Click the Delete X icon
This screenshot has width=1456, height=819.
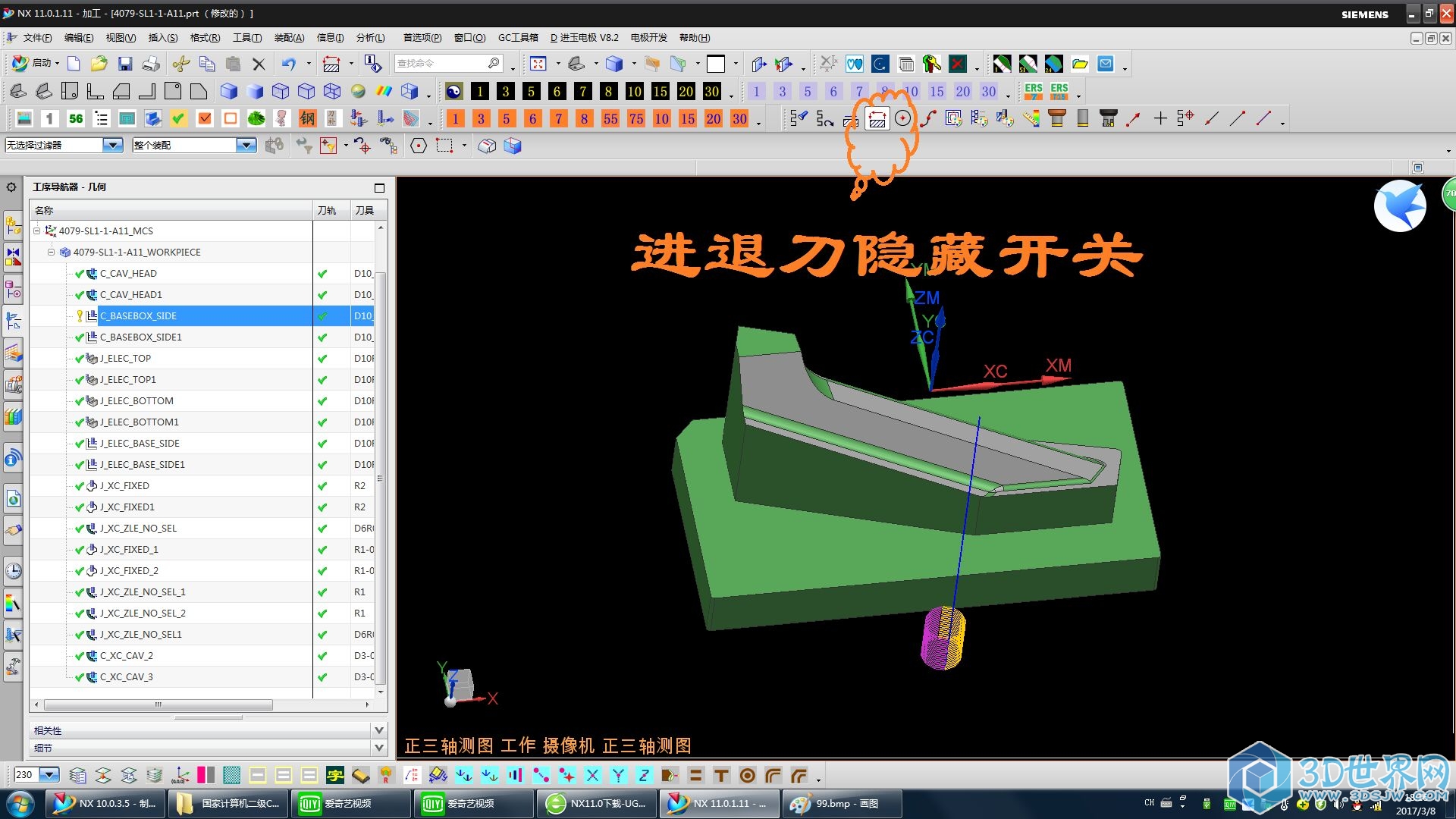tap(259, 64)
